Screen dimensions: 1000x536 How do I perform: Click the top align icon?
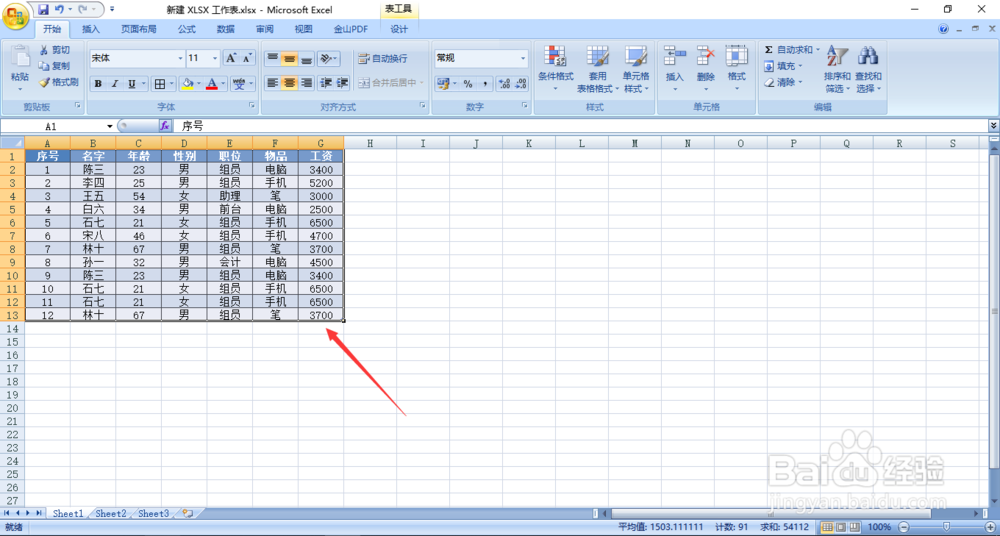coord(272,58)
